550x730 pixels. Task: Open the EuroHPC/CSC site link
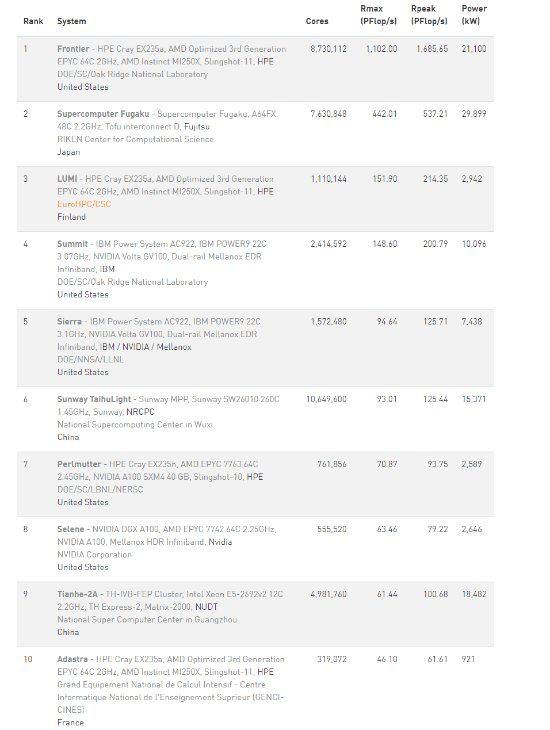[84, 204]
